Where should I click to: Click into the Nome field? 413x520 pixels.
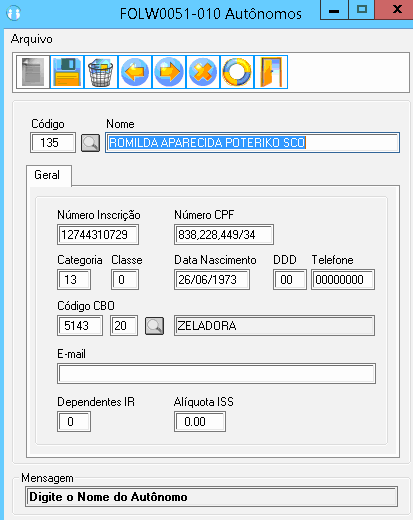click(252, 143)
